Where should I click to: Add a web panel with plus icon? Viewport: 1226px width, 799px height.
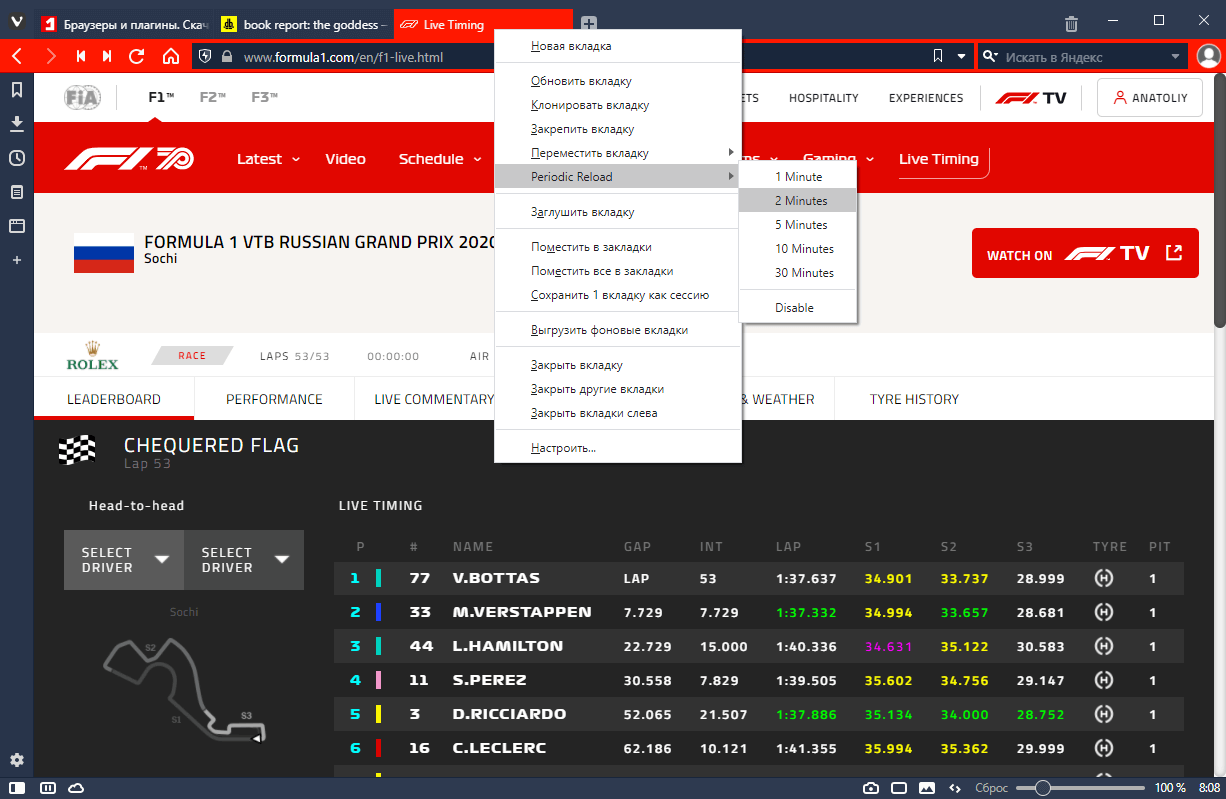tap(17, 260)
